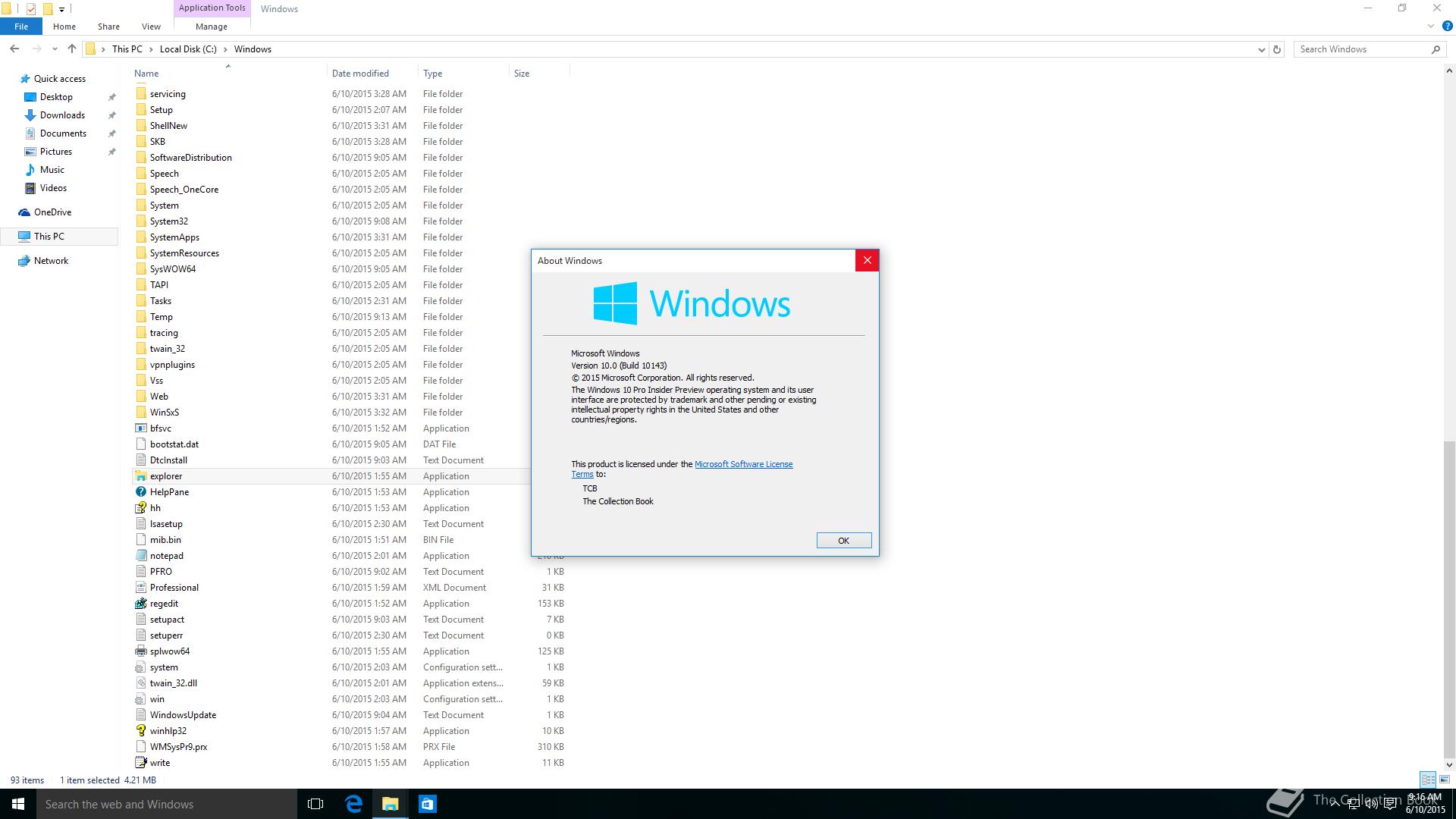The image size is (1456, 819).
Task: Open Microsoft Edge from taskbar
Action: coord(353,804)
